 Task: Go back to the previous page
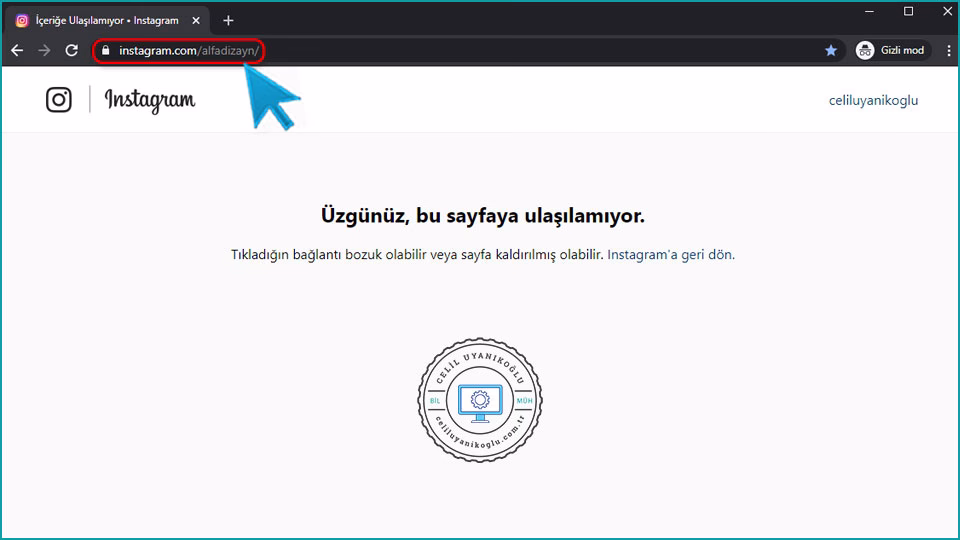pyautogui.click(x=17, y=50)
